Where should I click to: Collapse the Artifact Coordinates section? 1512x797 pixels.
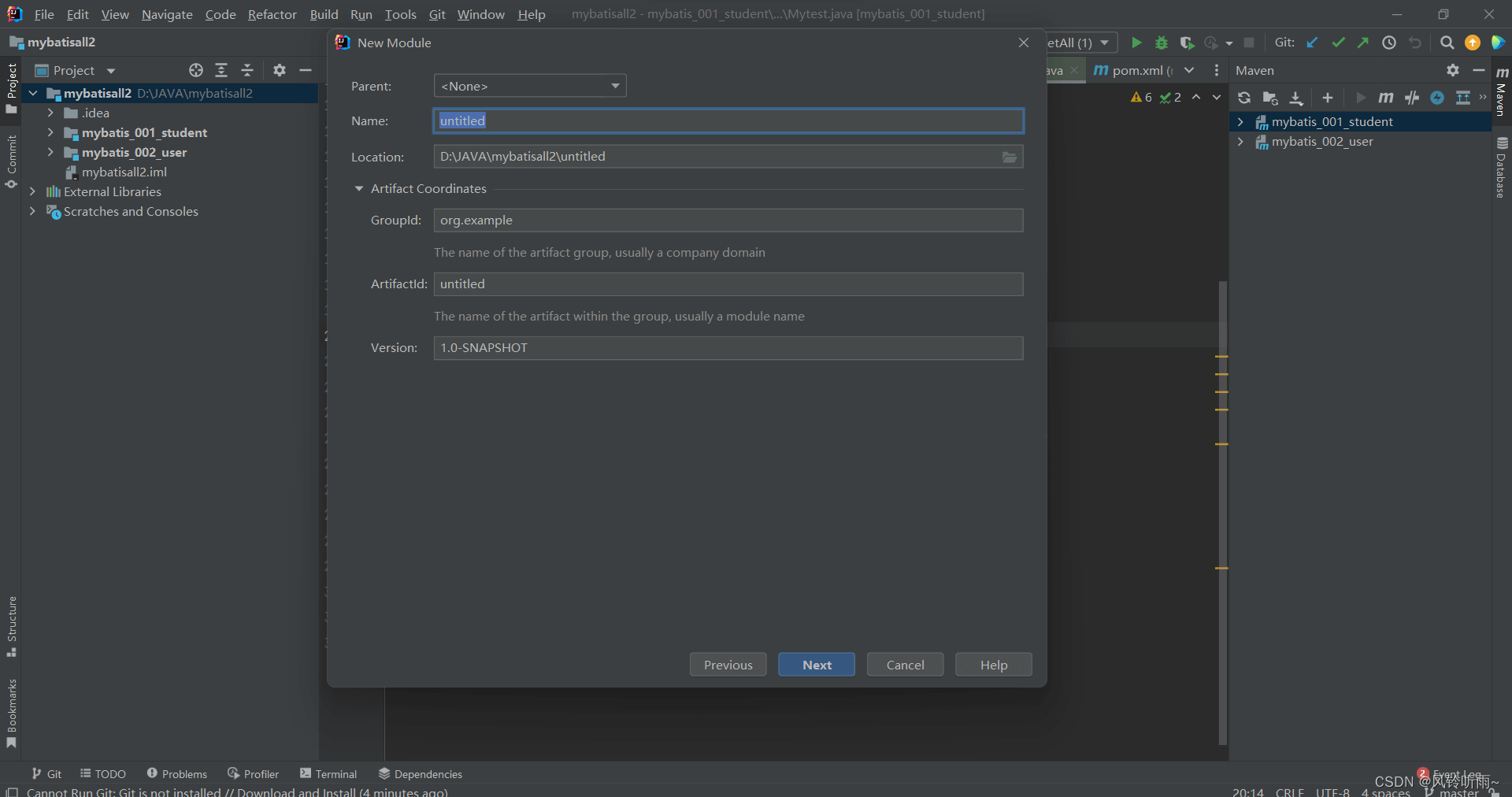(x=359, y=189)
